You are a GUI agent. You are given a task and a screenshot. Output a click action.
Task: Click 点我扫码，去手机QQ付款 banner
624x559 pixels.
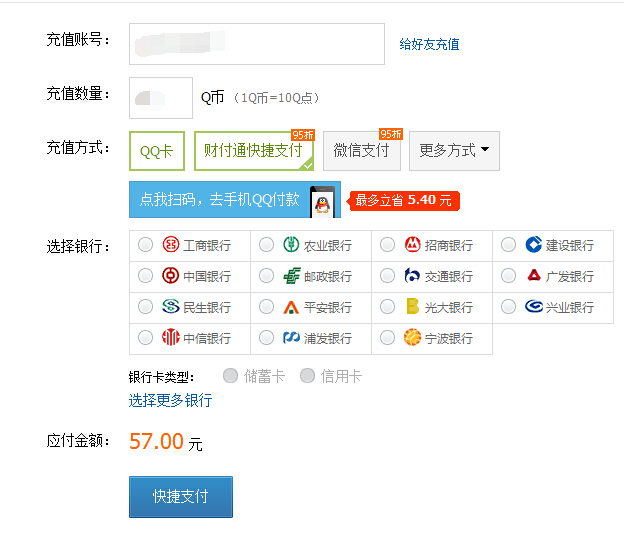(235, 199)
